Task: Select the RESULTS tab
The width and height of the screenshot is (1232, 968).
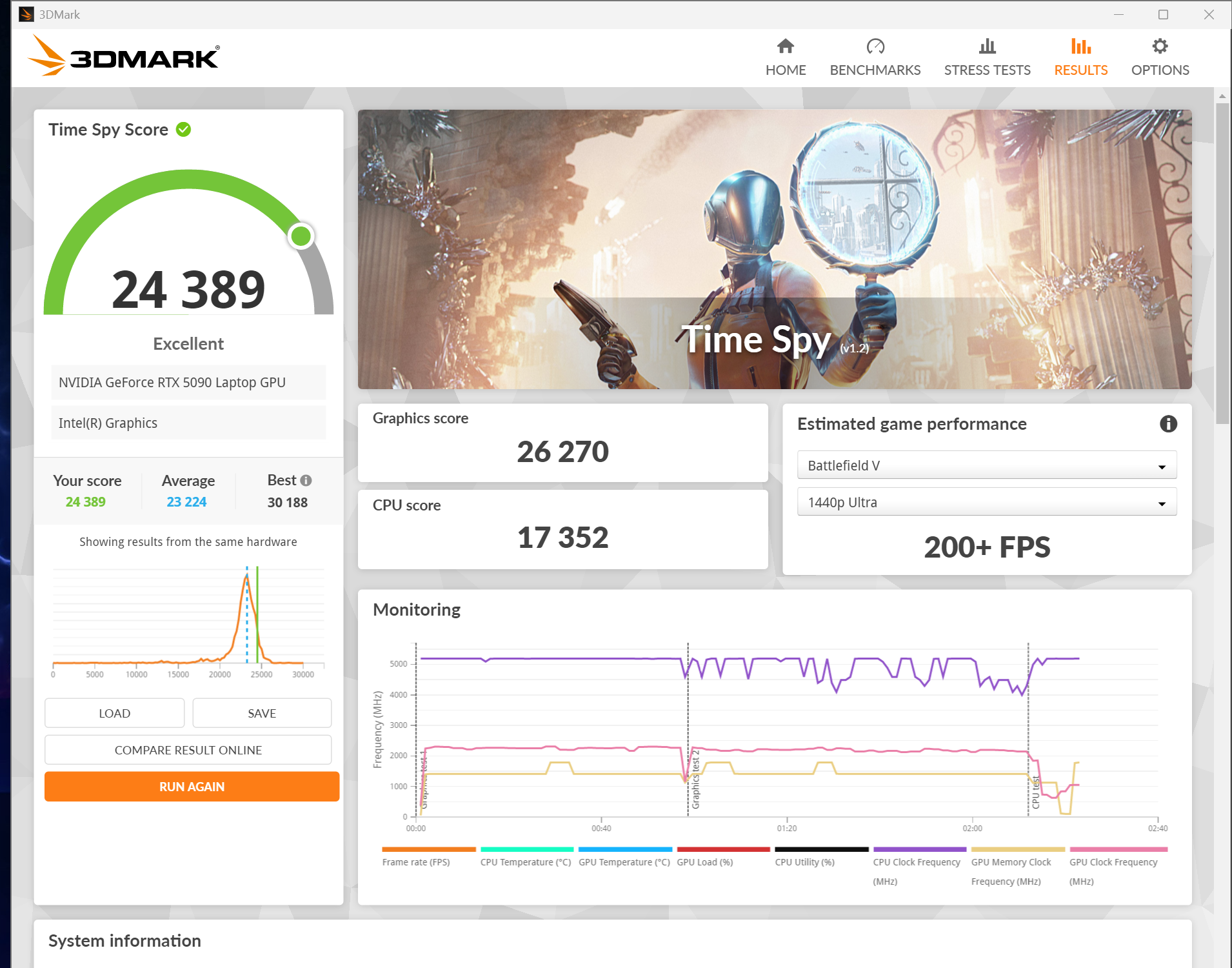Action: click(1080, 57)
